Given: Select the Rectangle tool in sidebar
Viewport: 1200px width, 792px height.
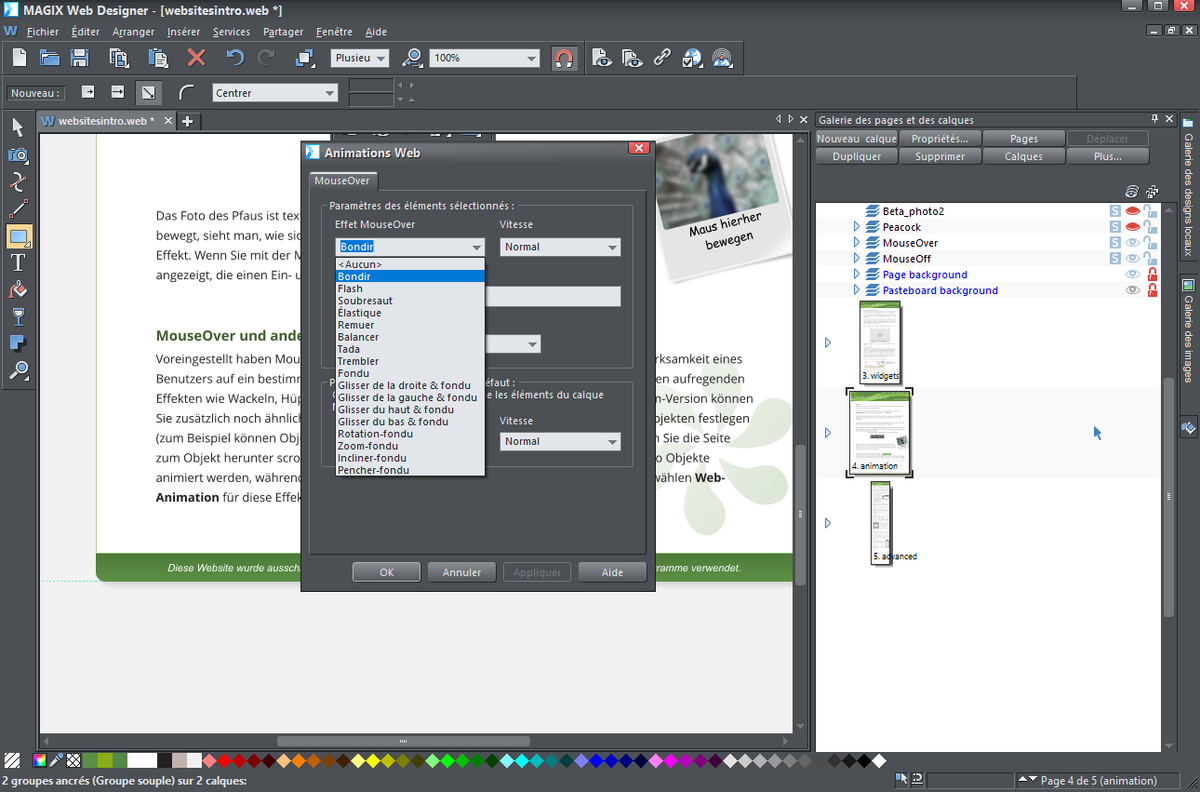Looking at the screenshot, I should tap(18, 237).
